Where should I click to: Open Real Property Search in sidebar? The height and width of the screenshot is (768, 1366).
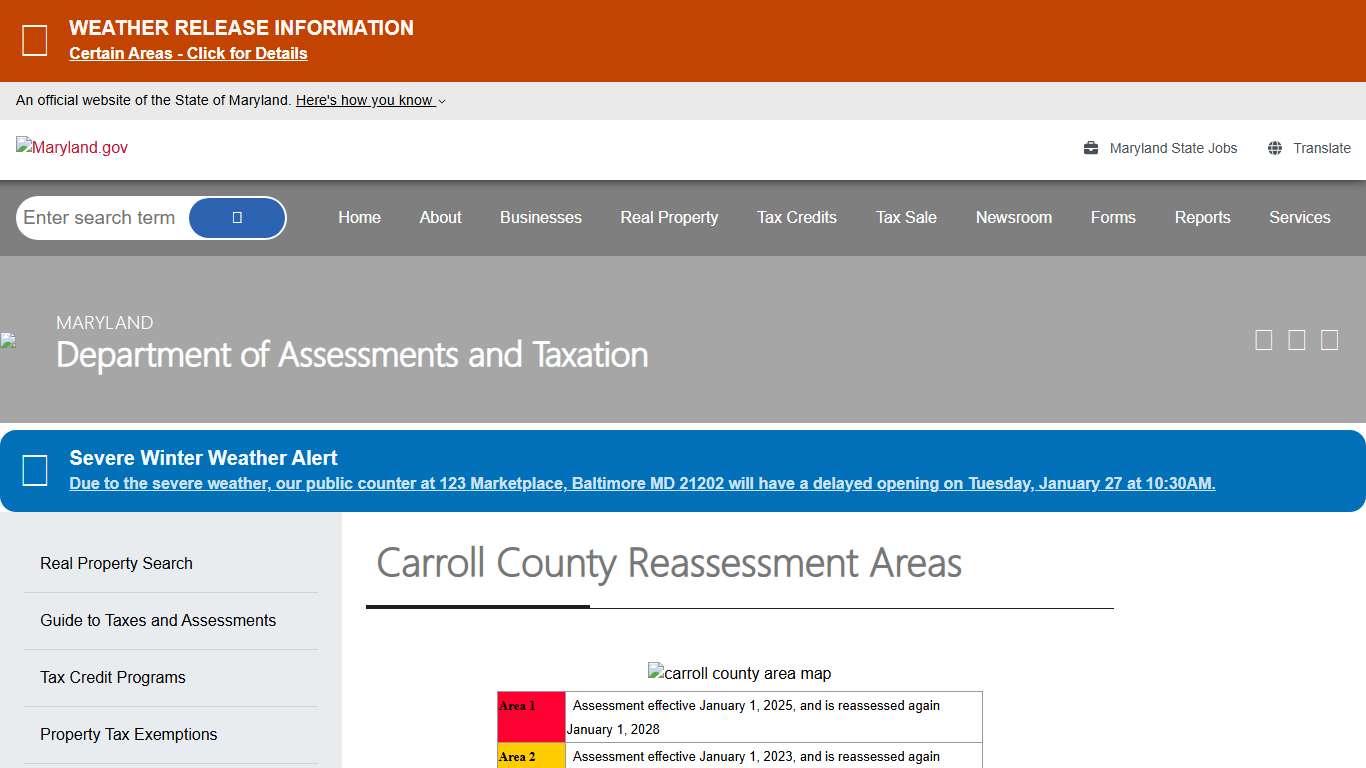[x=116, y=563]
